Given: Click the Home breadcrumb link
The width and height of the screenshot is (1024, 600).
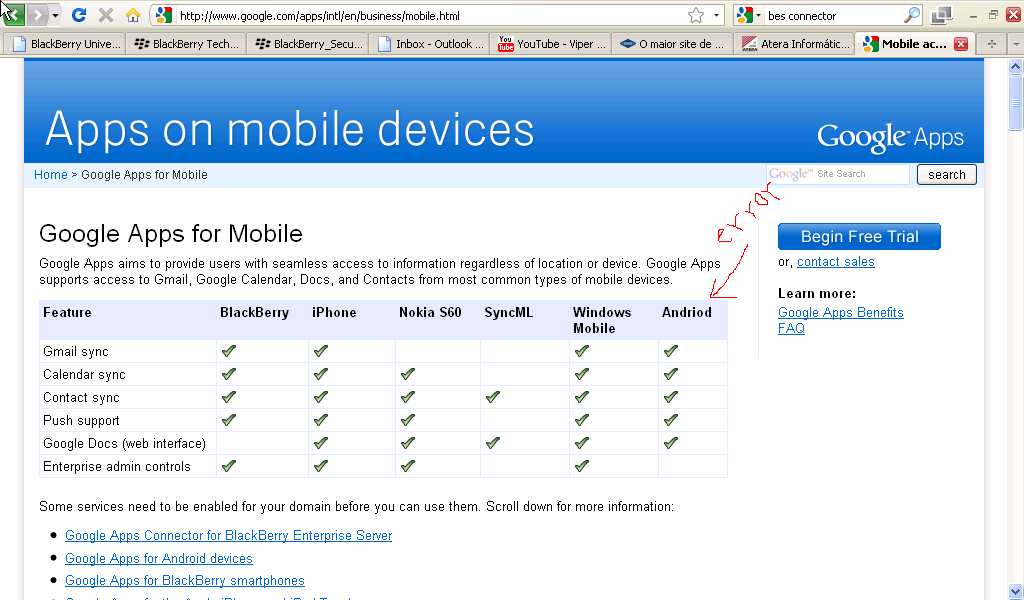Looking at the screenshot, I should pyautogui.click(x=50, y=175).
